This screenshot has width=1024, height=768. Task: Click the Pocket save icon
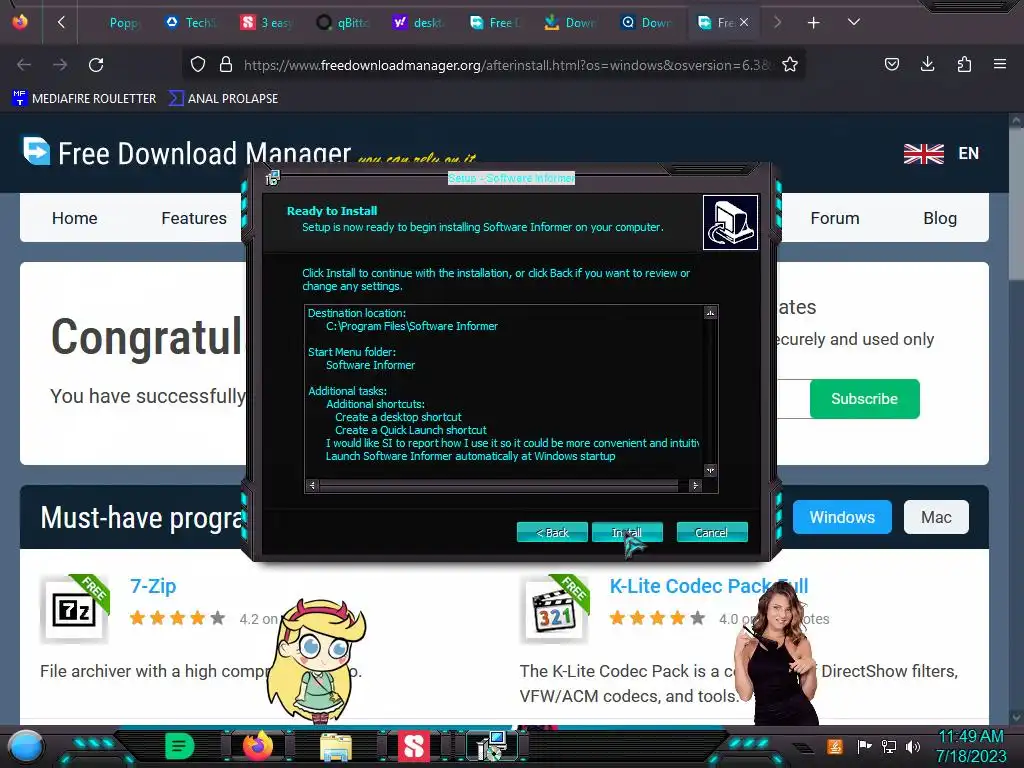pyautogui.click(x=891, y=64)
